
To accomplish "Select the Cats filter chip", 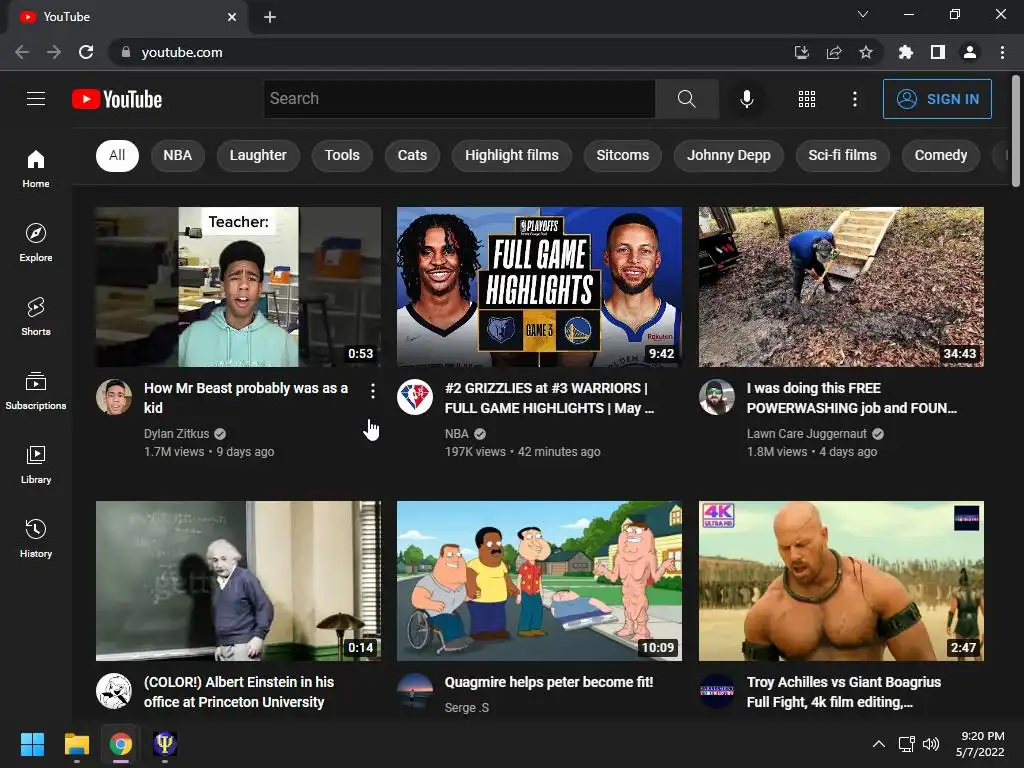I will [x=412, y=155].
